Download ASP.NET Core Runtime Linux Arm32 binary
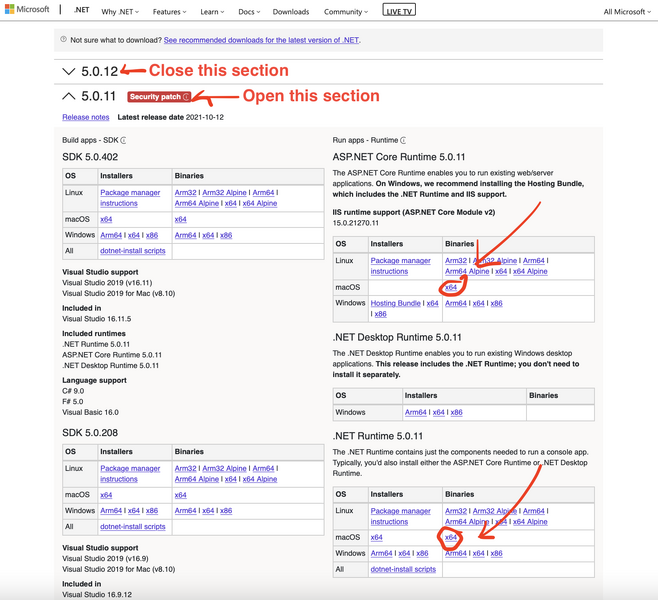This screenshot has height=600, width=658. 456,261
